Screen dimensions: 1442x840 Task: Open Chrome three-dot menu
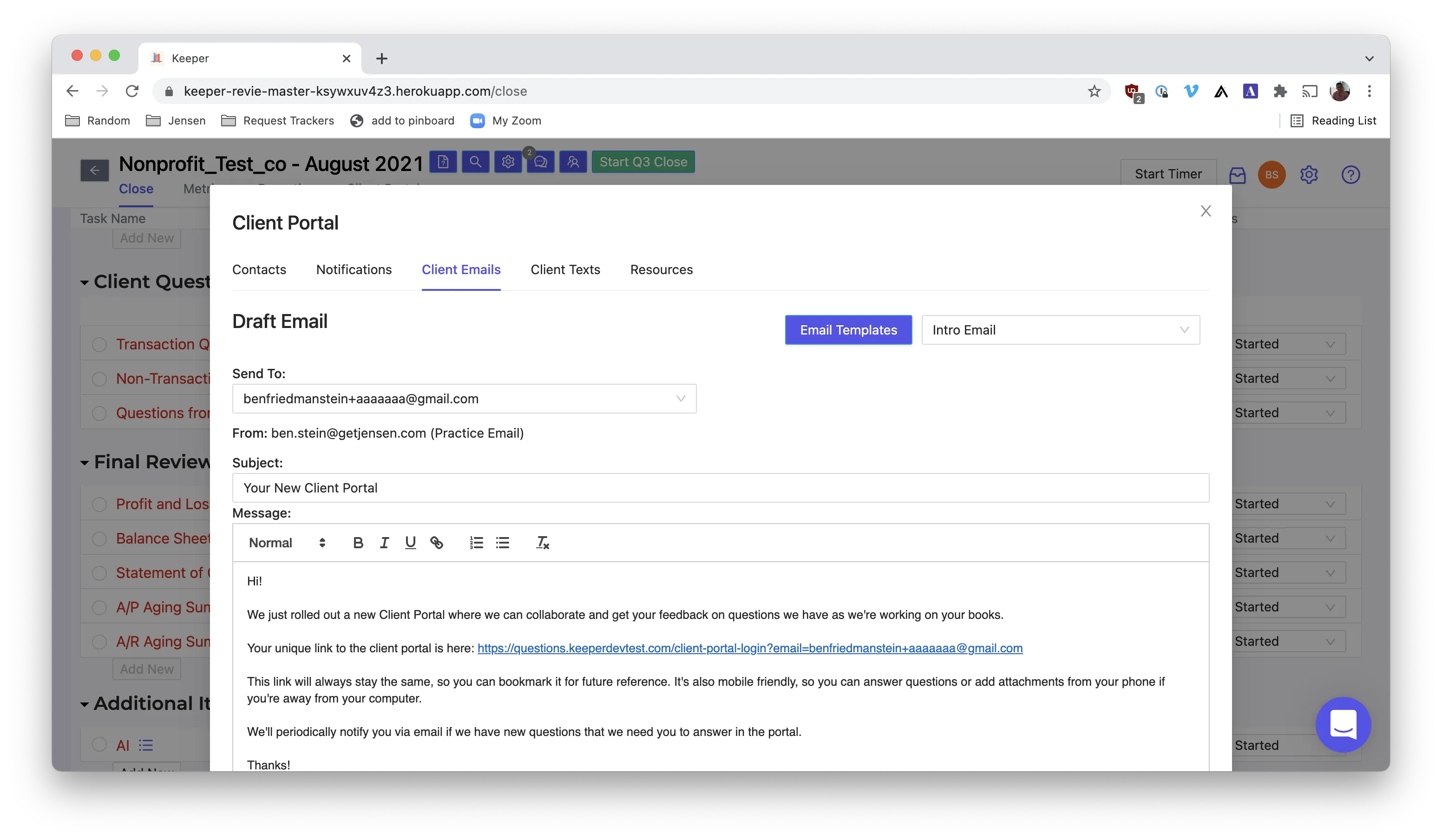tap(1370, 91)
